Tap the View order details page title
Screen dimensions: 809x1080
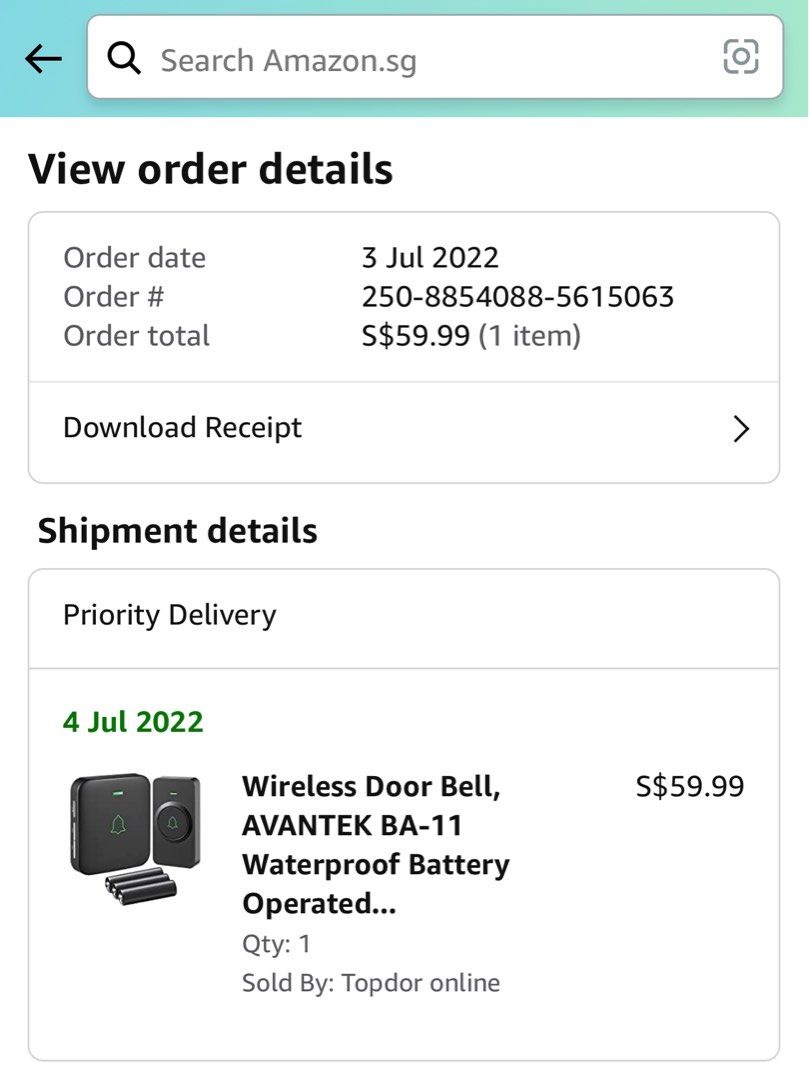[211, 168]
